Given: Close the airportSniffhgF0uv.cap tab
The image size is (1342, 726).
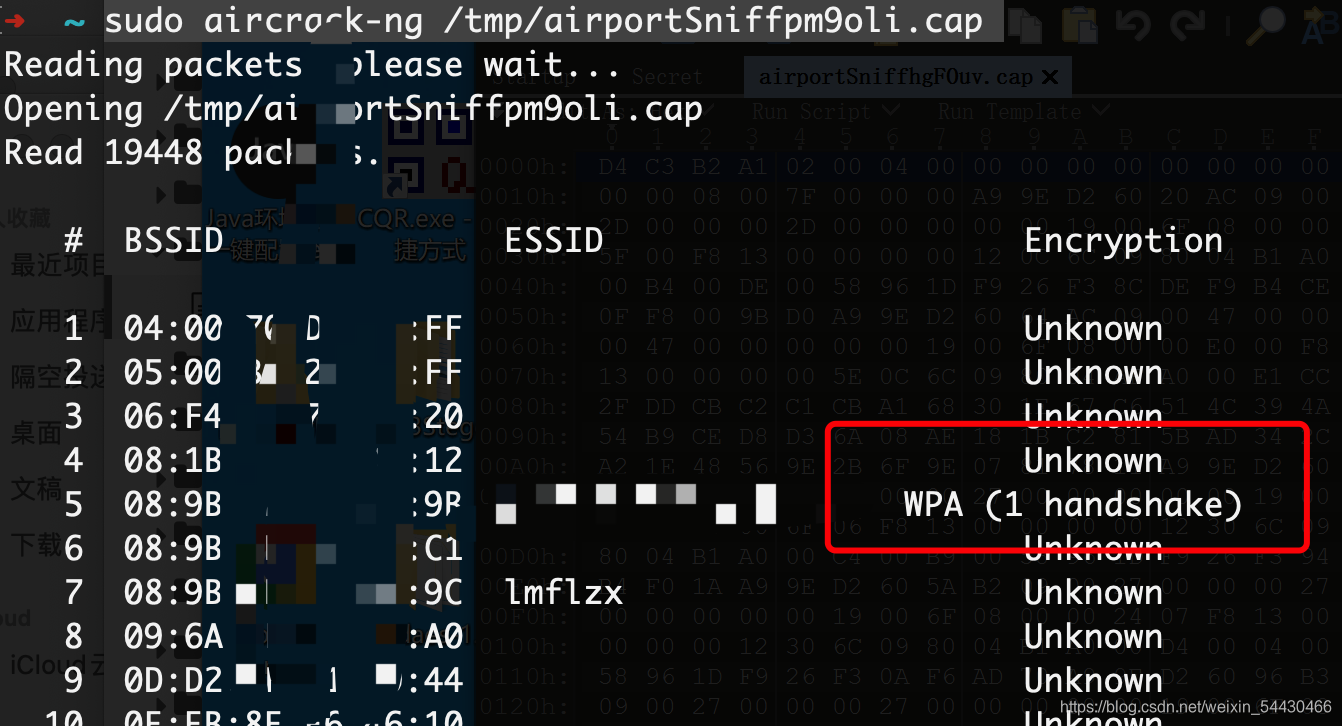Looking at the screenshot, I should click(x=1049, y=77).
